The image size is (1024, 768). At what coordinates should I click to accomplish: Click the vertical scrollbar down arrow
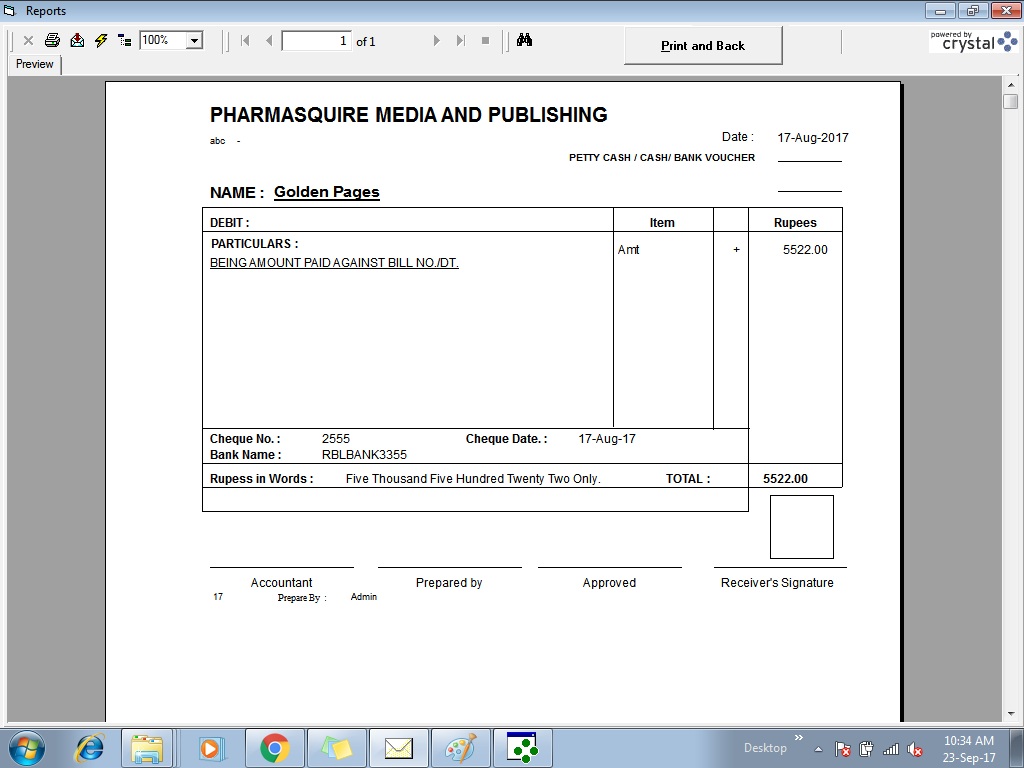(1010, 714)
